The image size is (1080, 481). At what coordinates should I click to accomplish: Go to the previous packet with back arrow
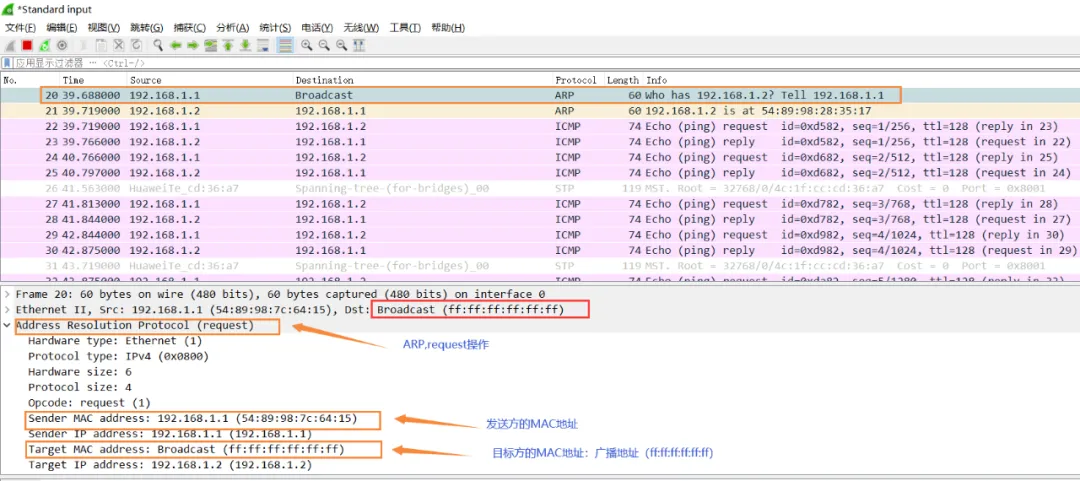pos(176,45)
